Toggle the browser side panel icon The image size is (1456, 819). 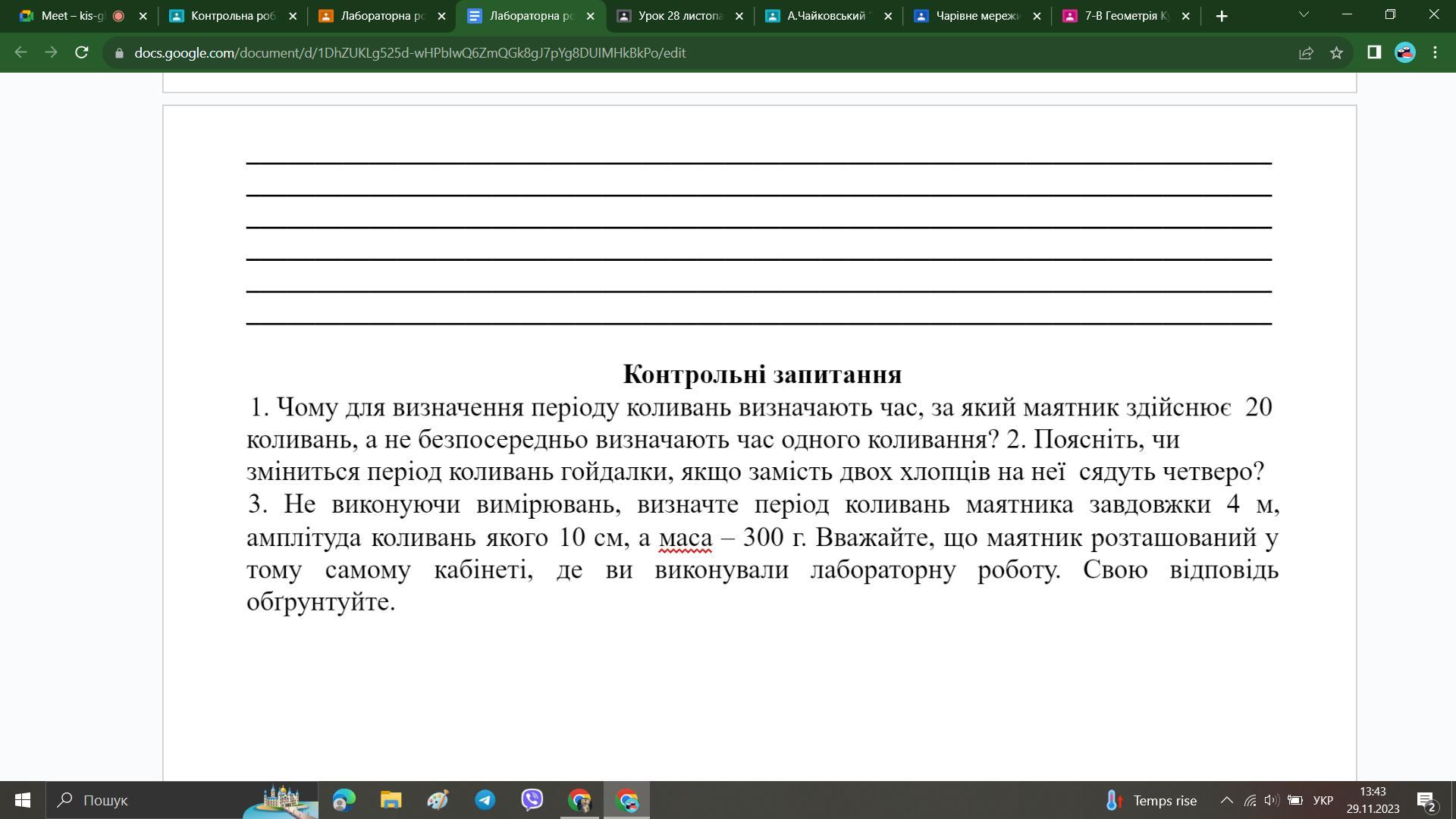point(1373,52)
